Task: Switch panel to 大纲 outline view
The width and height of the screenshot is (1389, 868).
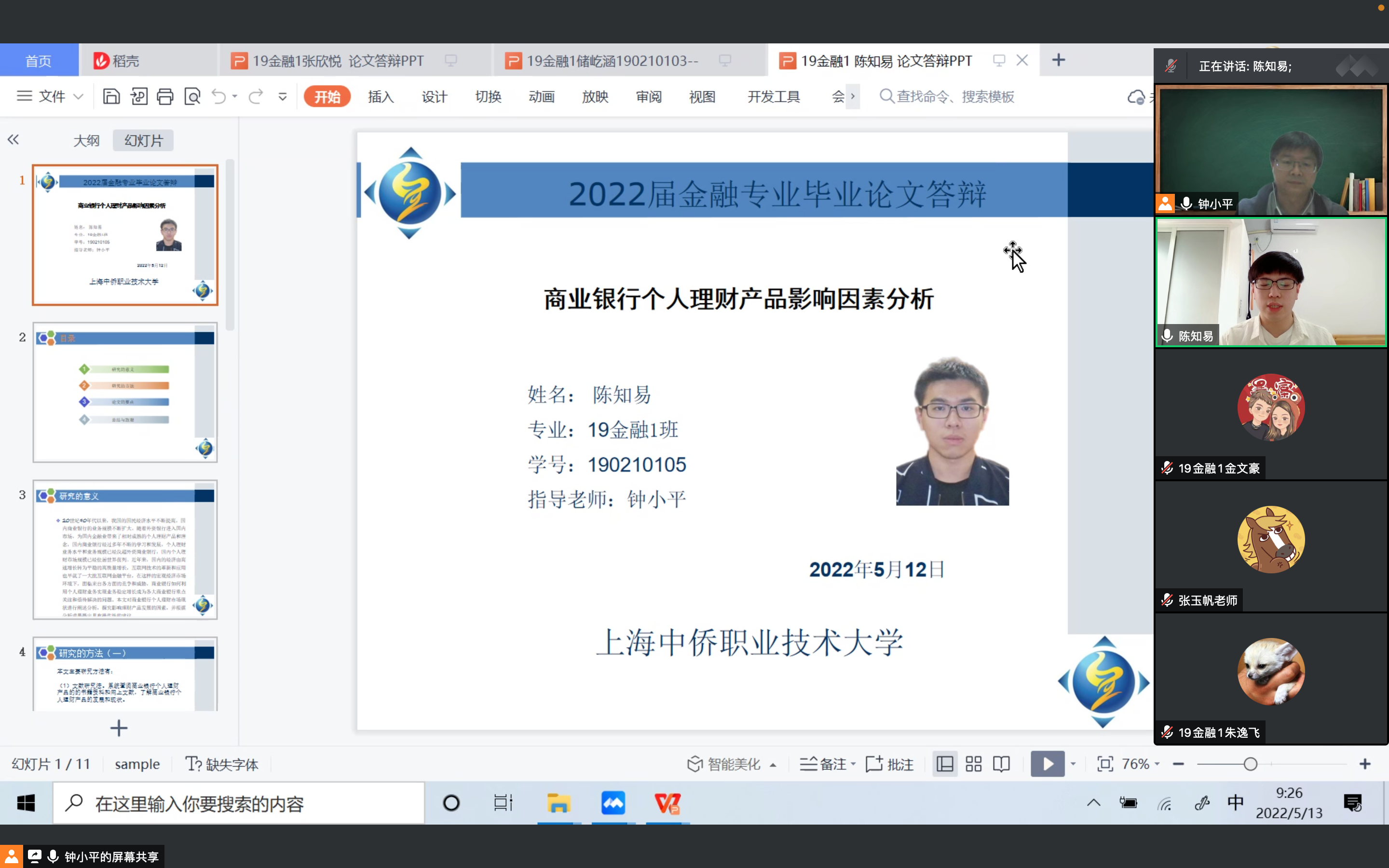Action: pyautogui.click(x=87, y=141)
